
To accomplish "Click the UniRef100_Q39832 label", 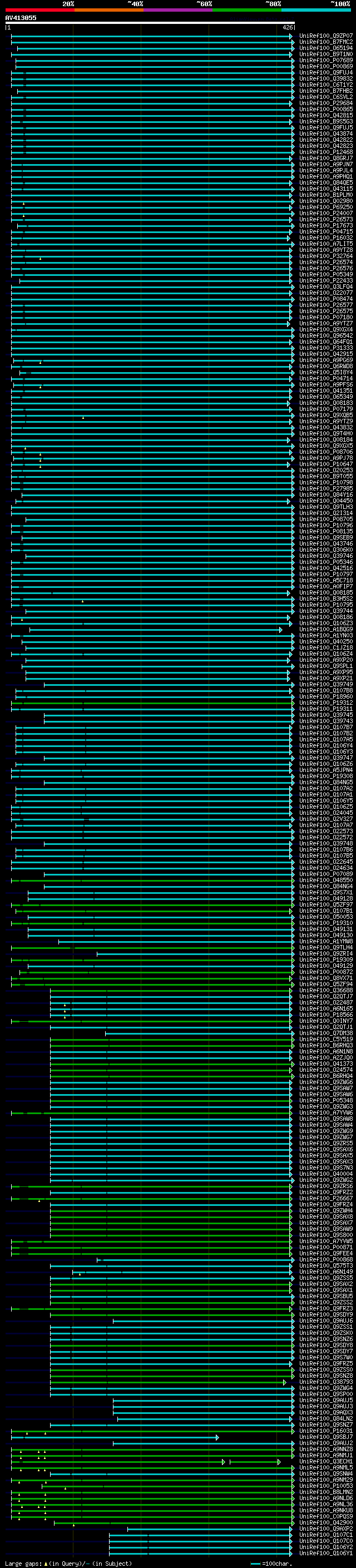I will pyautogui.click(x=325, y=78).
